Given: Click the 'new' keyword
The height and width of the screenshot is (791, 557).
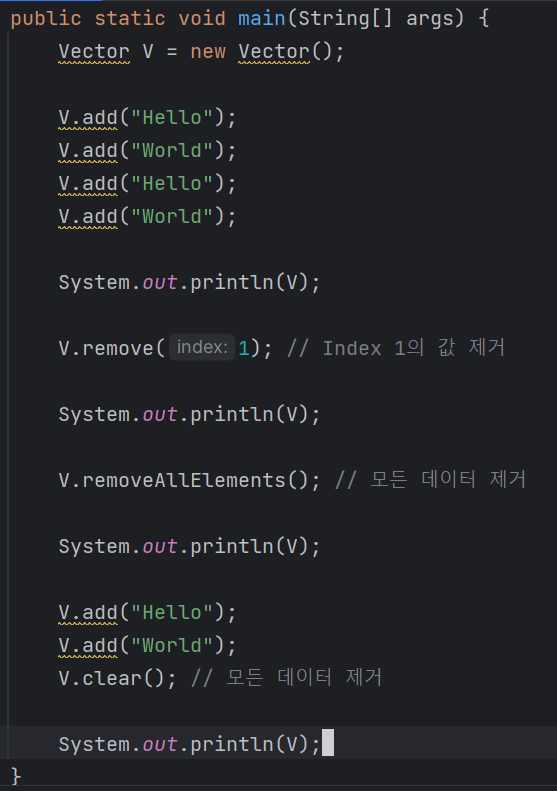Looking at the screenshot, I should 208,51.
